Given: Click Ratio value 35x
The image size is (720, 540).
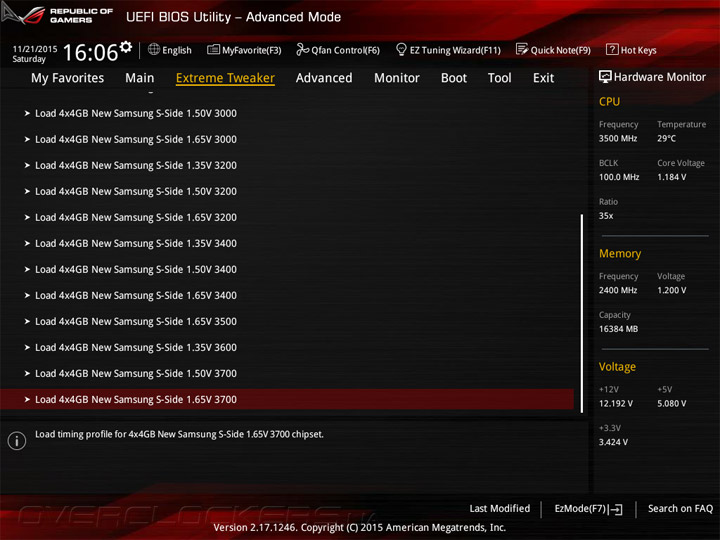Looking at the screenshot, I should click(606, 215).
